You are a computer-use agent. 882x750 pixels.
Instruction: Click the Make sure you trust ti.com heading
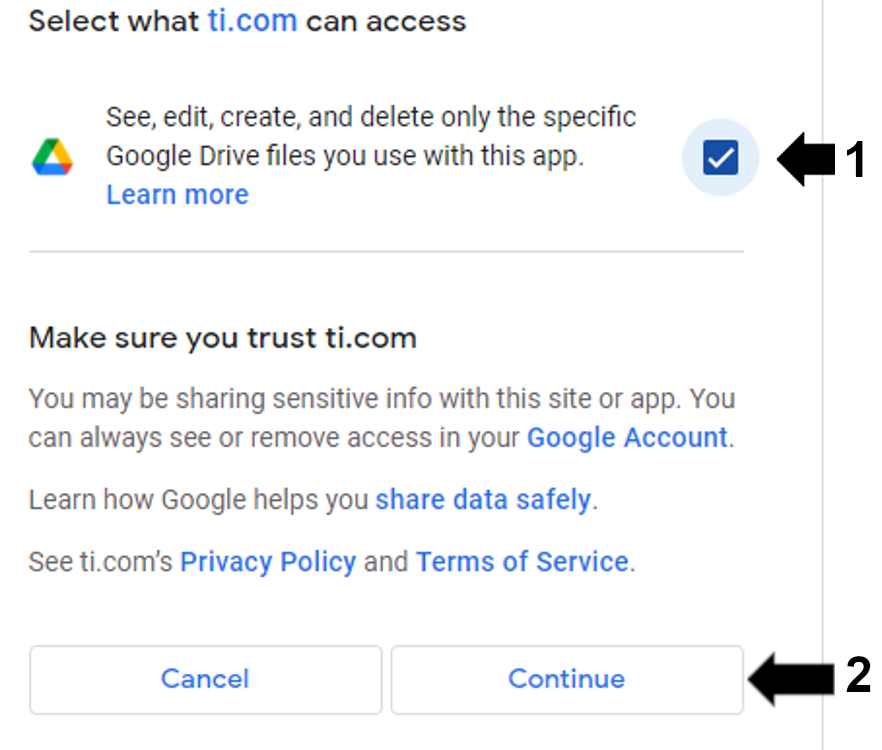click(x=222, y=338)
